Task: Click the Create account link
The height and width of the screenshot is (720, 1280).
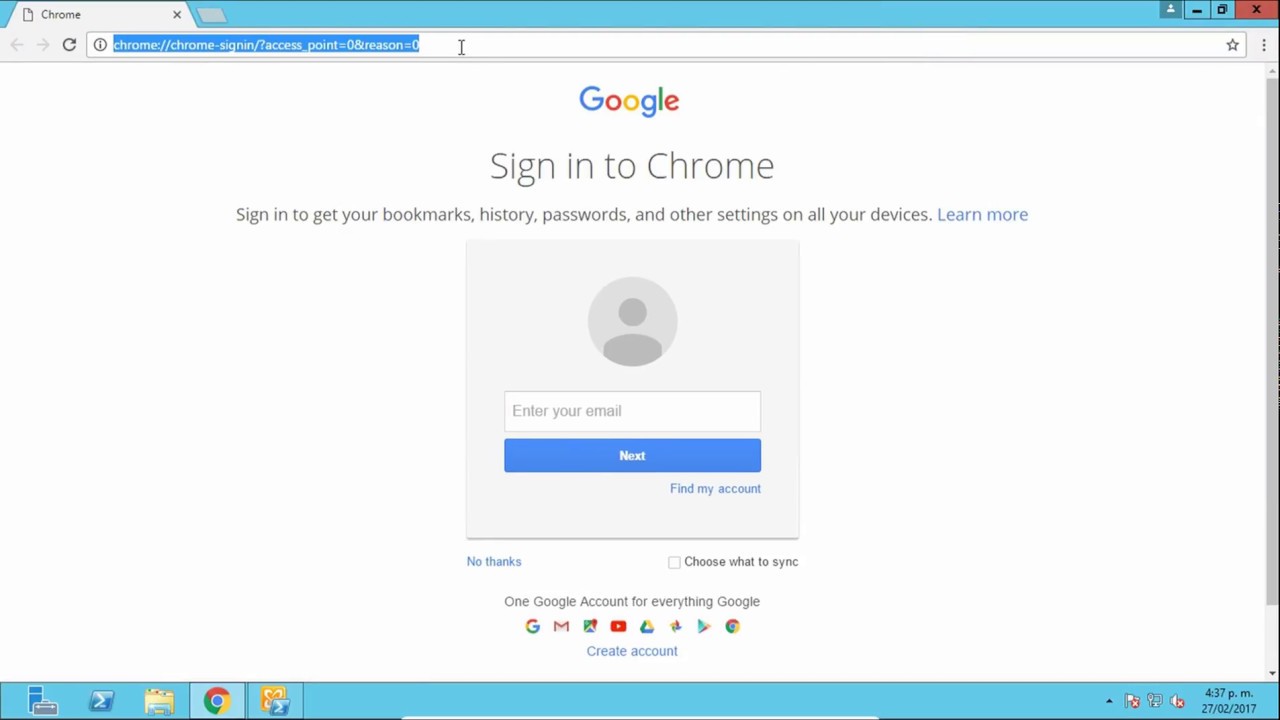Action: [x=632, y=651]
